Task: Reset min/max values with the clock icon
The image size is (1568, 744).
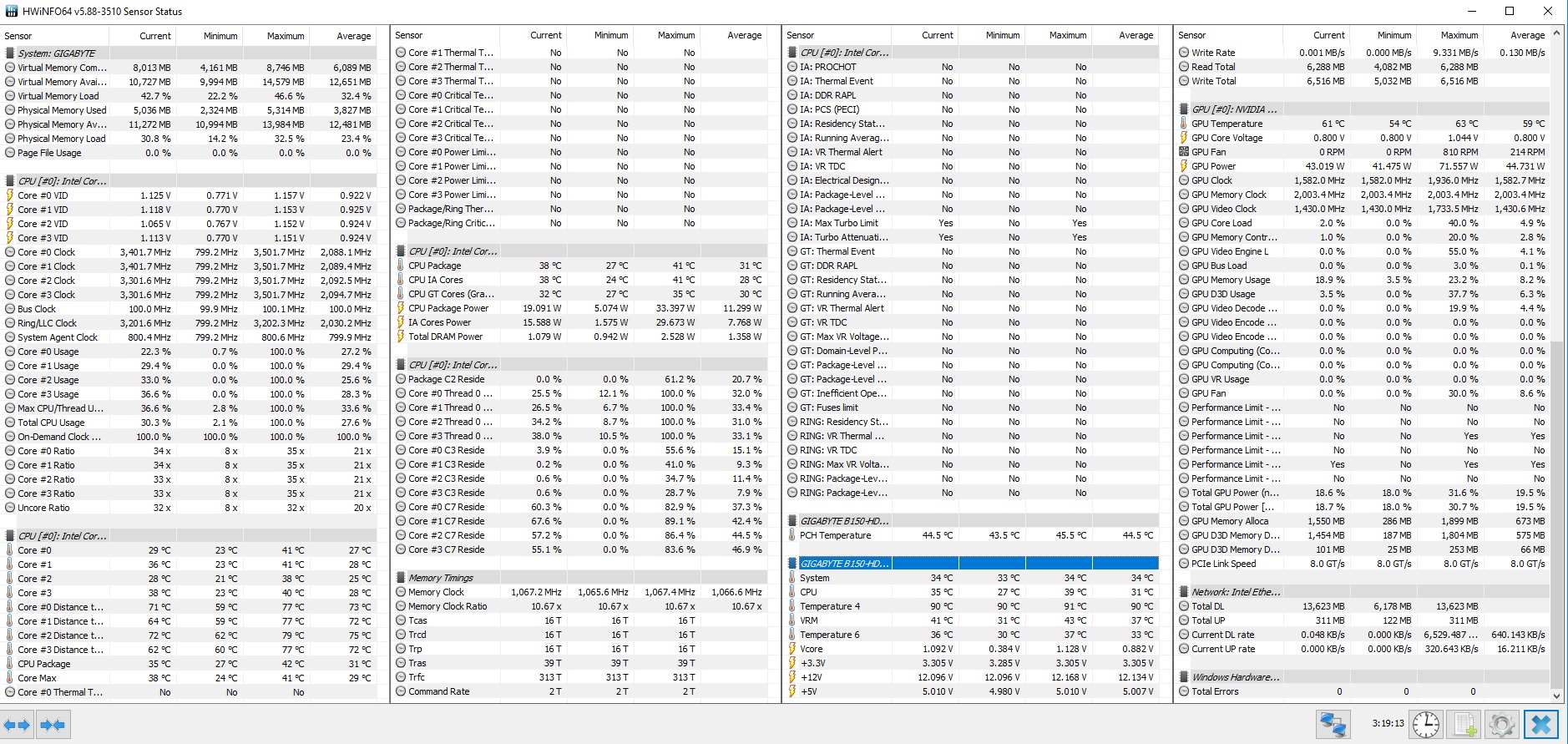Action: (1425, 724)
